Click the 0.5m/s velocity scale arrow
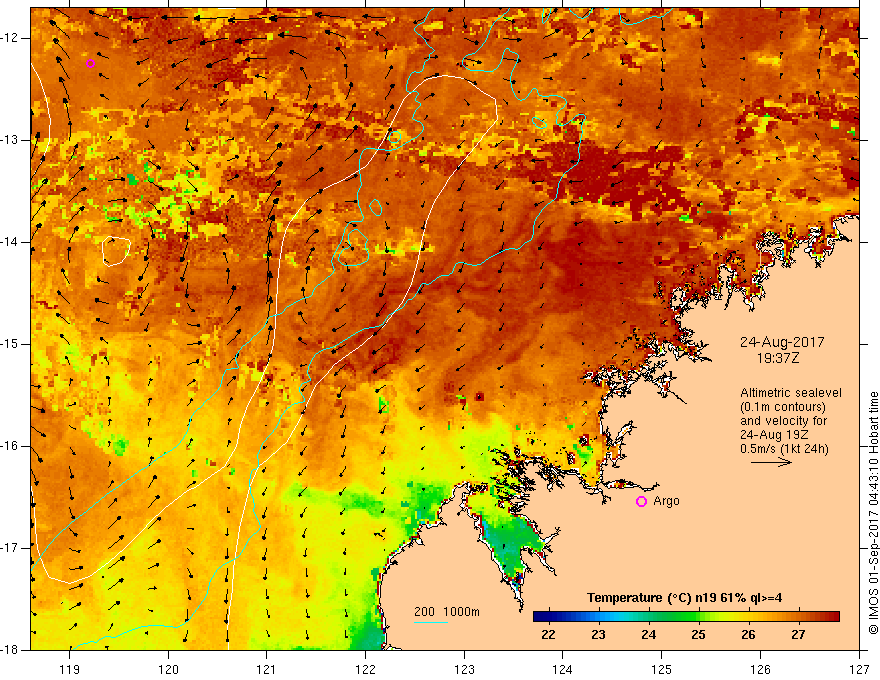 (x=771, y=462)
